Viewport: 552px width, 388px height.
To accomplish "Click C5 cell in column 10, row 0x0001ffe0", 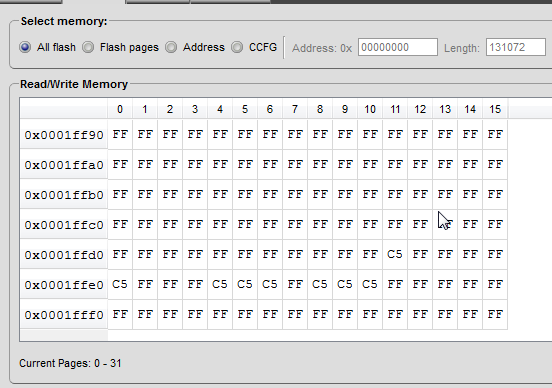I will [x=370, y=284].
